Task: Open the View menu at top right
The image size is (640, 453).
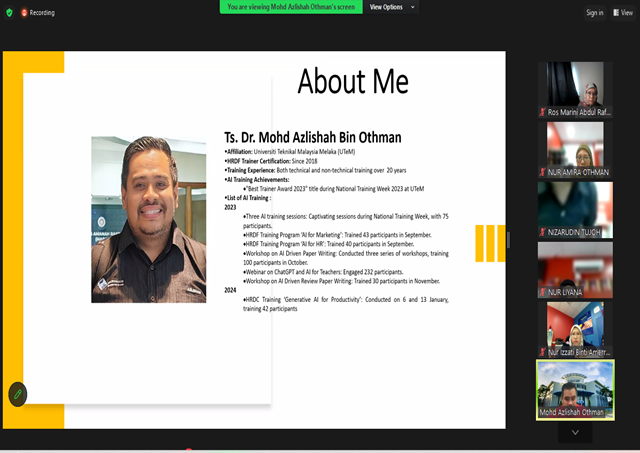Action: pyautogui.click(x=623, y=13)
